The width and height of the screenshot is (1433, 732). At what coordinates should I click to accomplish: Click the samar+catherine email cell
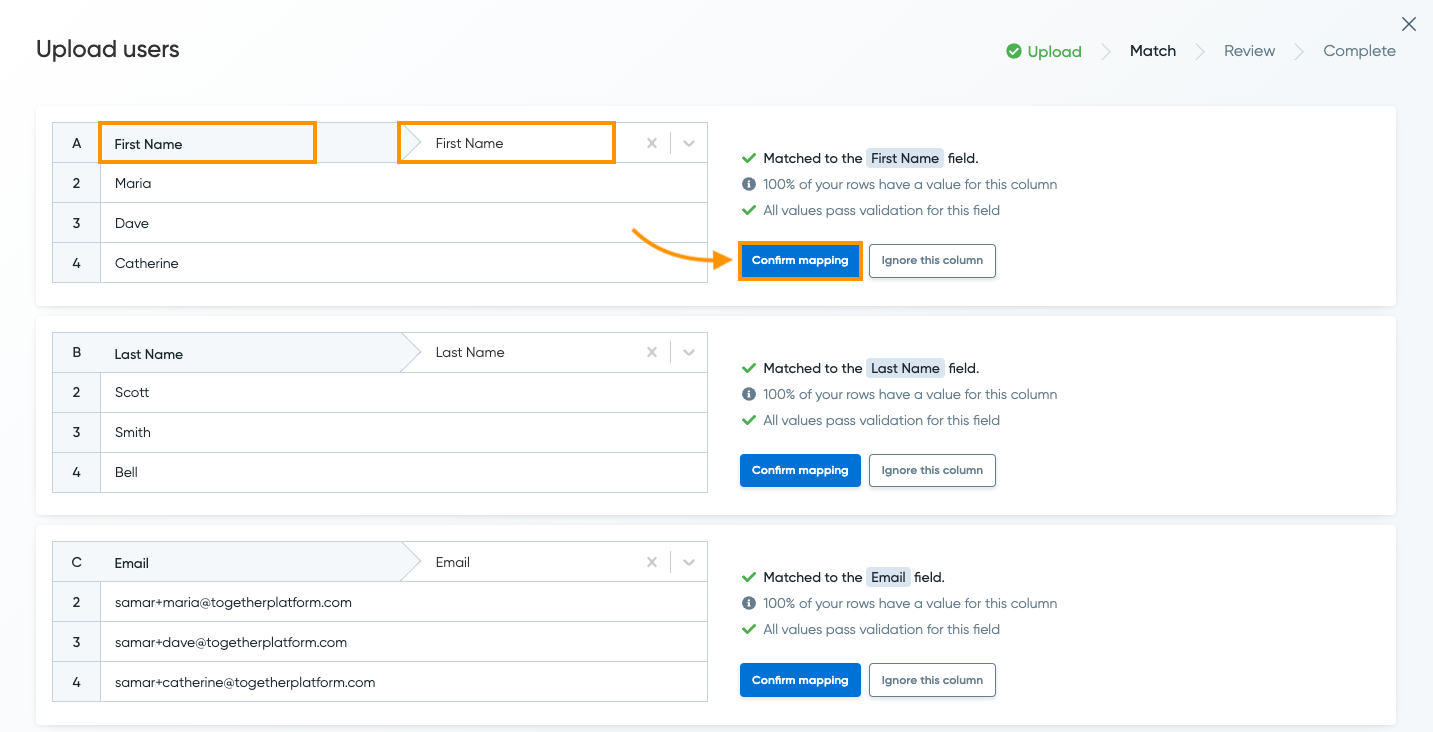coord(404,682)
